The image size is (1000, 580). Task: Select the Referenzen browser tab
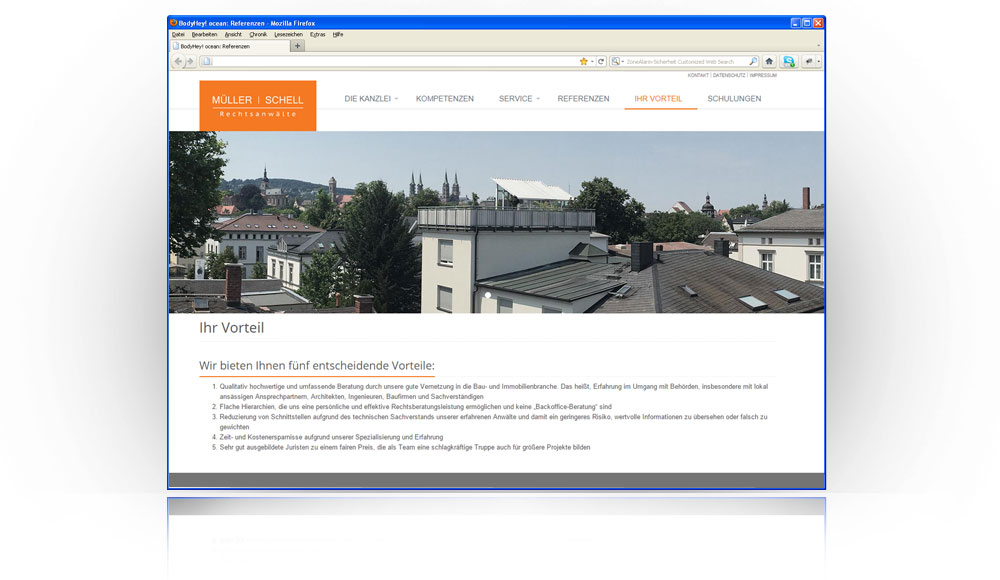[x=229, y=46]
